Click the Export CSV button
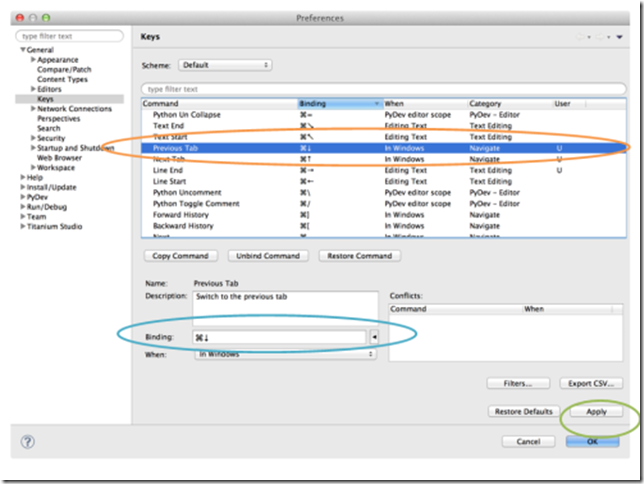This screenshot has width=644, height=484. coord(590,383)
